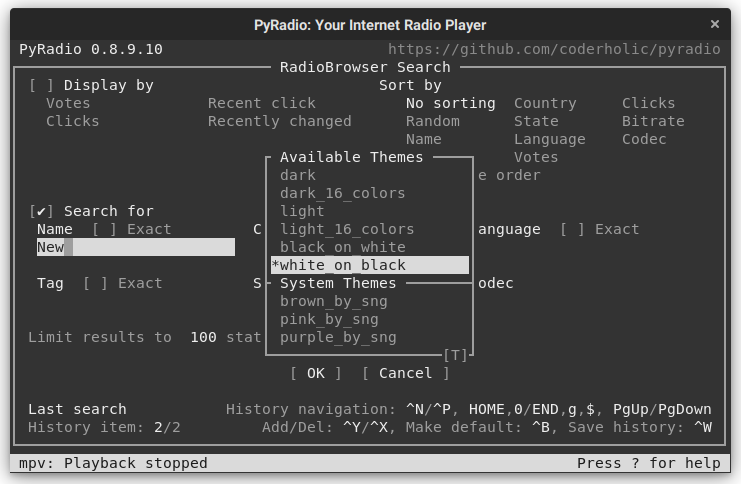
Task: Click the mpv: Playback stopped status
Action: point(113,463)
